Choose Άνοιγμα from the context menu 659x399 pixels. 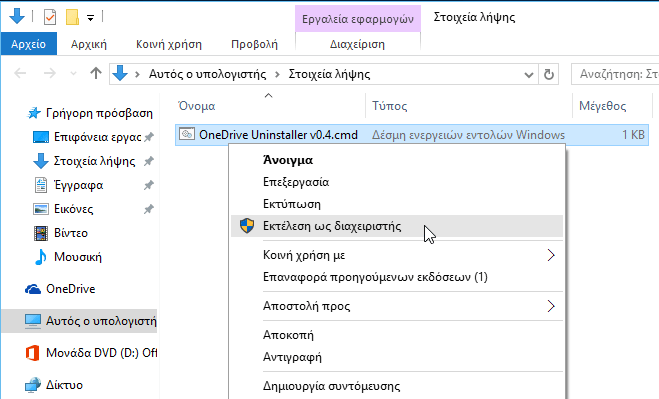[x=397, y=160]
